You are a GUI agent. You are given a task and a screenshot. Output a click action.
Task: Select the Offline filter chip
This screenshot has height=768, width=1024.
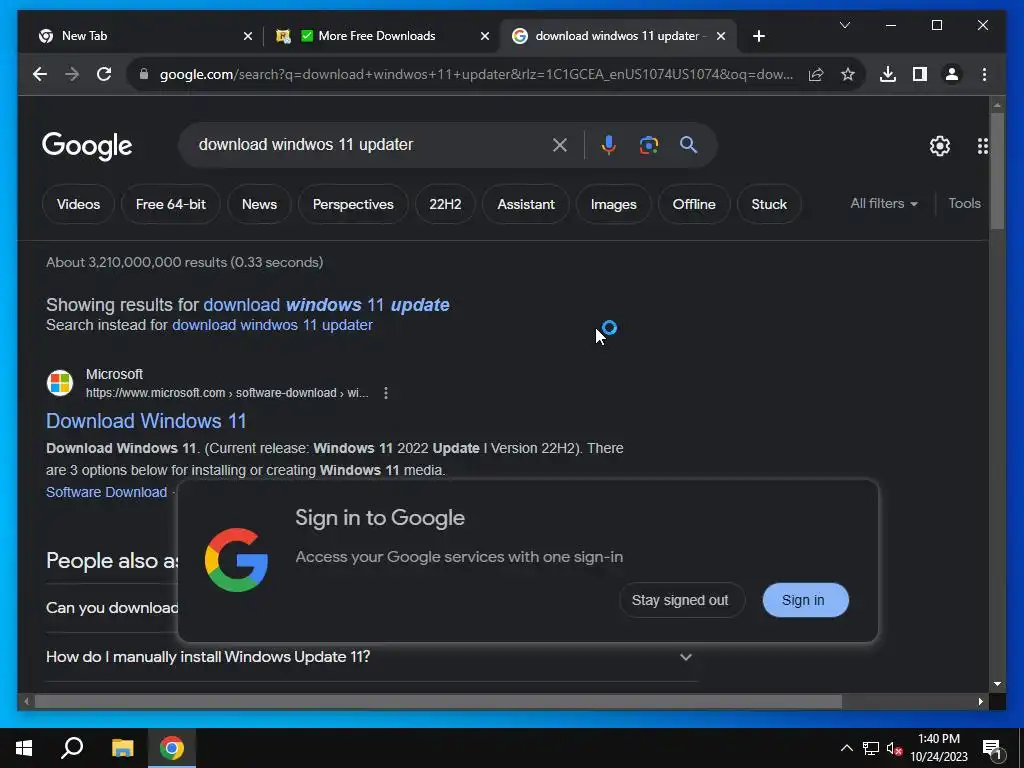tap(694, 204)
